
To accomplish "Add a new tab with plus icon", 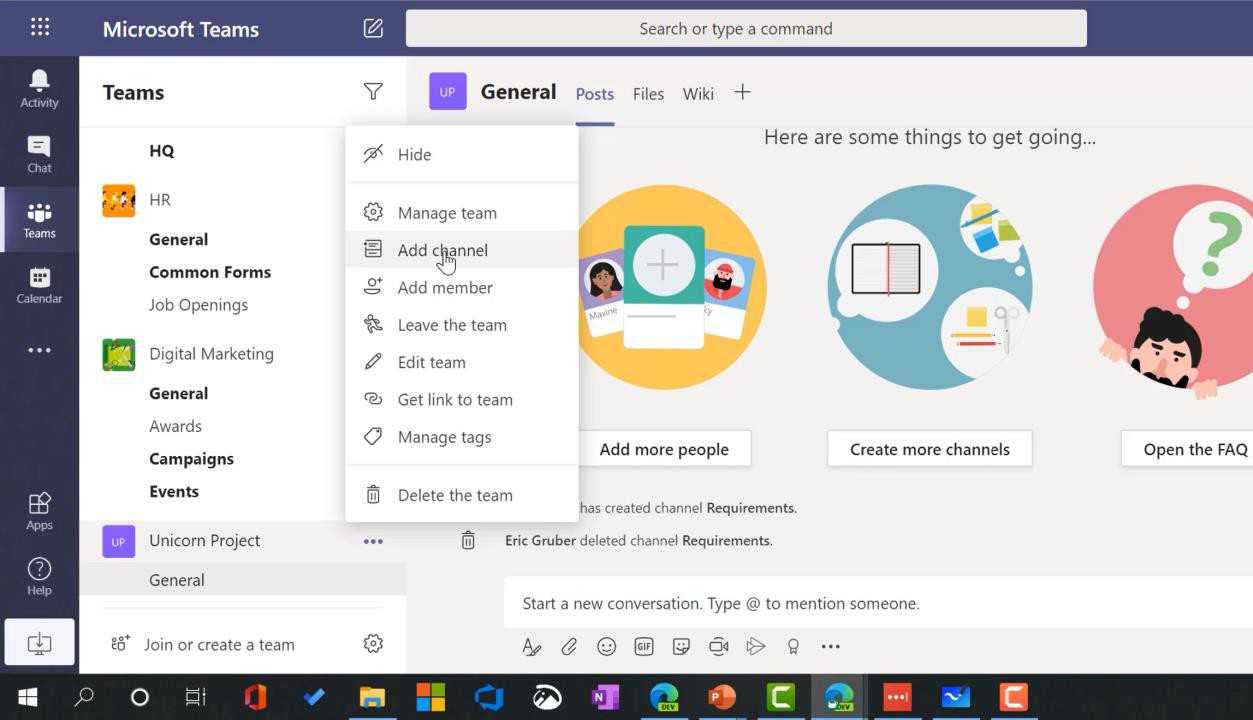I will coord(742,93).
